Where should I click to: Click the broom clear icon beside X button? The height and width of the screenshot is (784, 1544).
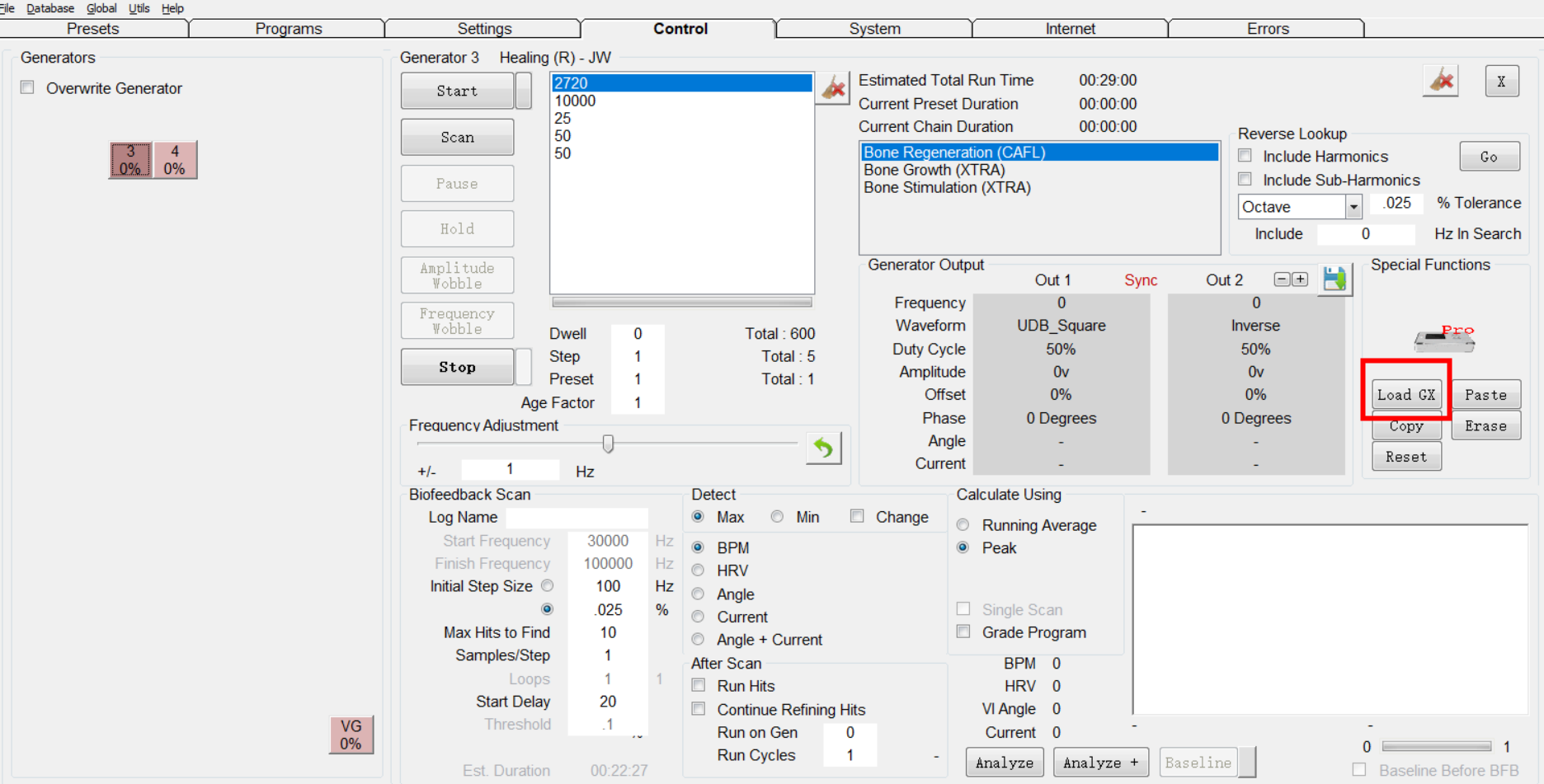pyautogui.click(x=1441, y=81)
